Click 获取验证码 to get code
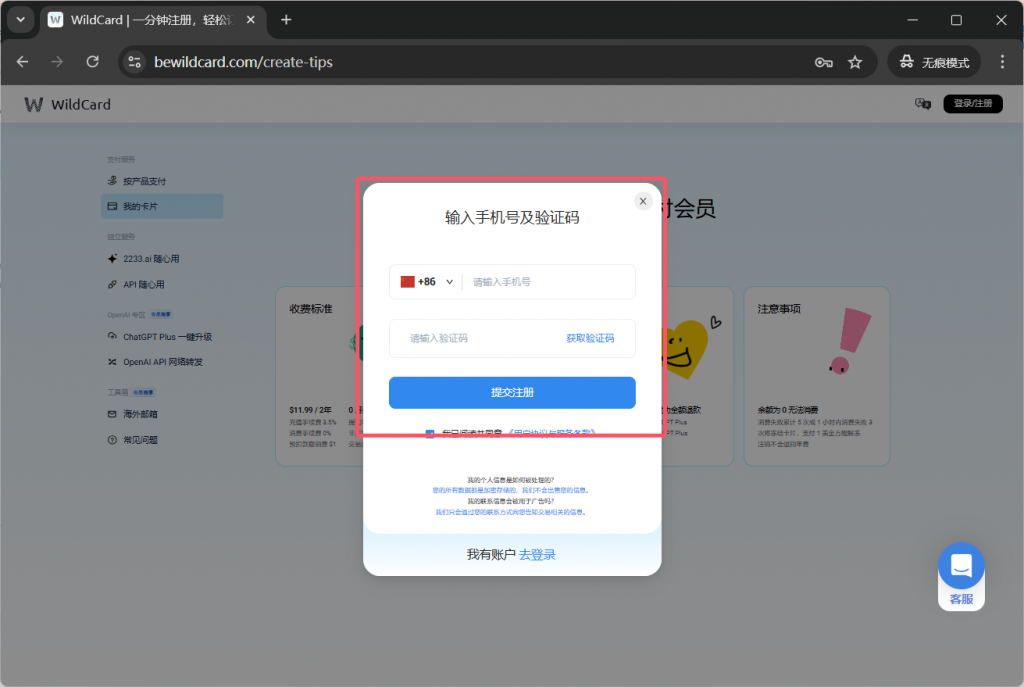The width and height of the screenshot is (1024, 687). [x=590, y=338]
